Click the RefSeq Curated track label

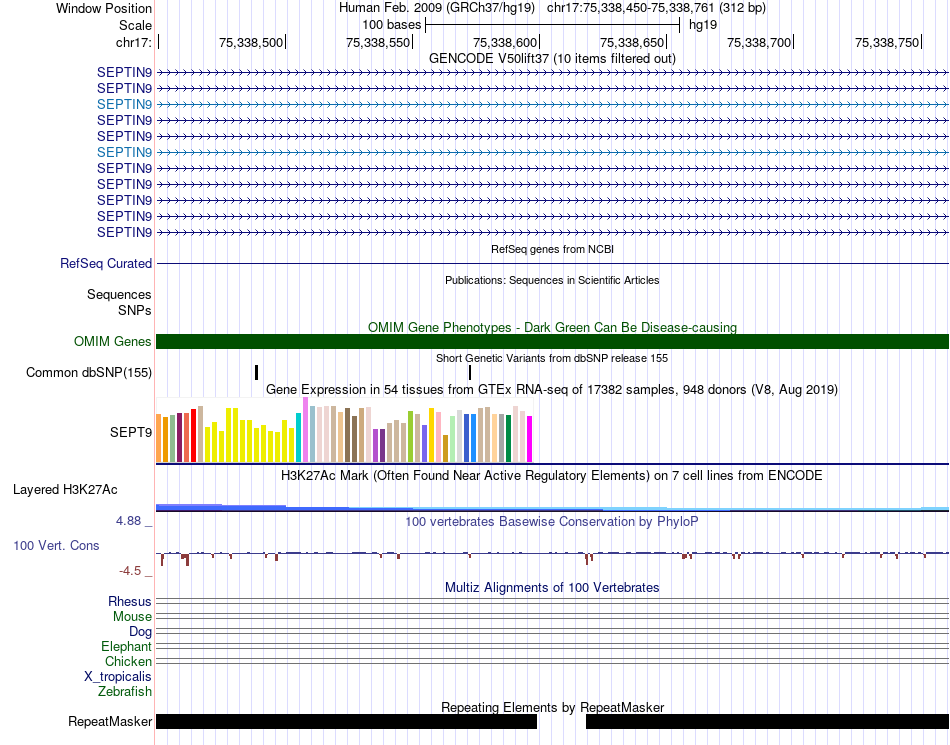point(106,263)
